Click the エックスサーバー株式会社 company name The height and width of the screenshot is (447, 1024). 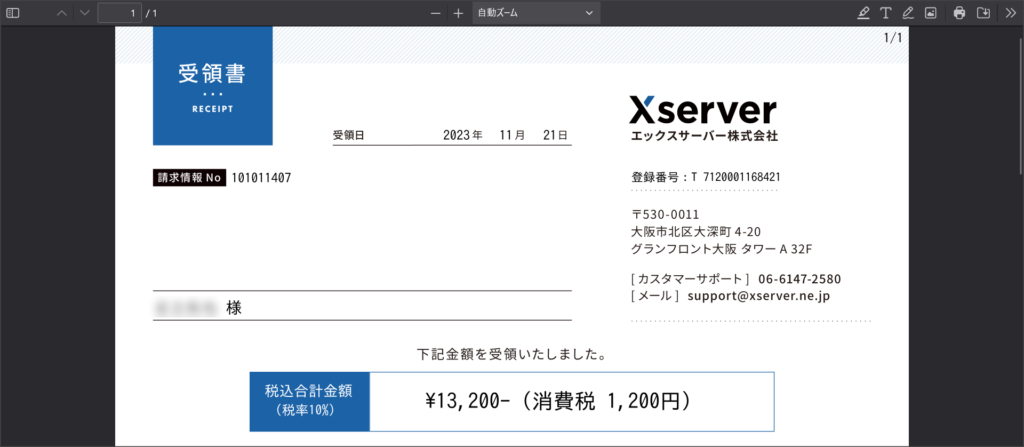pos(704,137)
